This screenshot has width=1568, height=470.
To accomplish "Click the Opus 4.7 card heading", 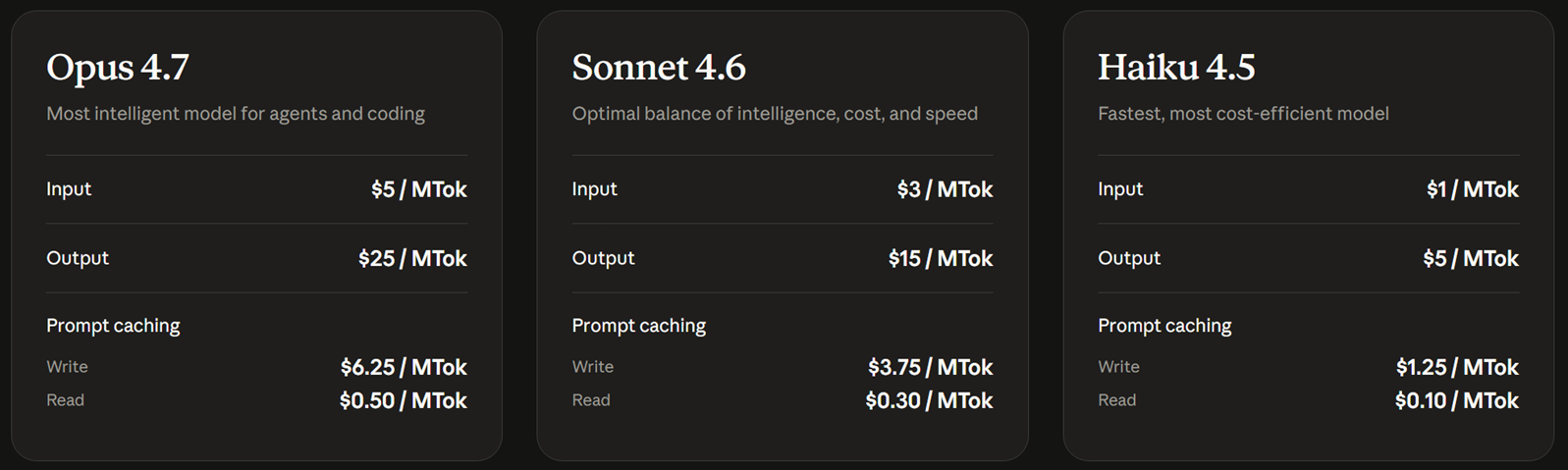I will pos(118,67).
